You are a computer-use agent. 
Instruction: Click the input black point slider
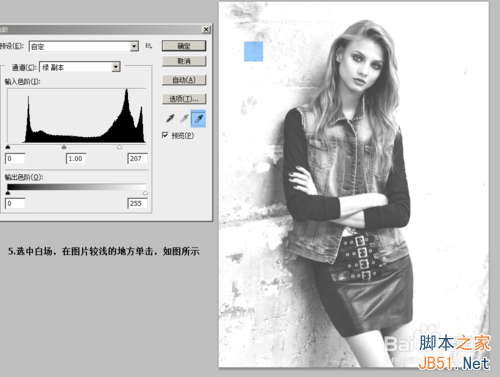pyautogui.click(x=8, y=147)
